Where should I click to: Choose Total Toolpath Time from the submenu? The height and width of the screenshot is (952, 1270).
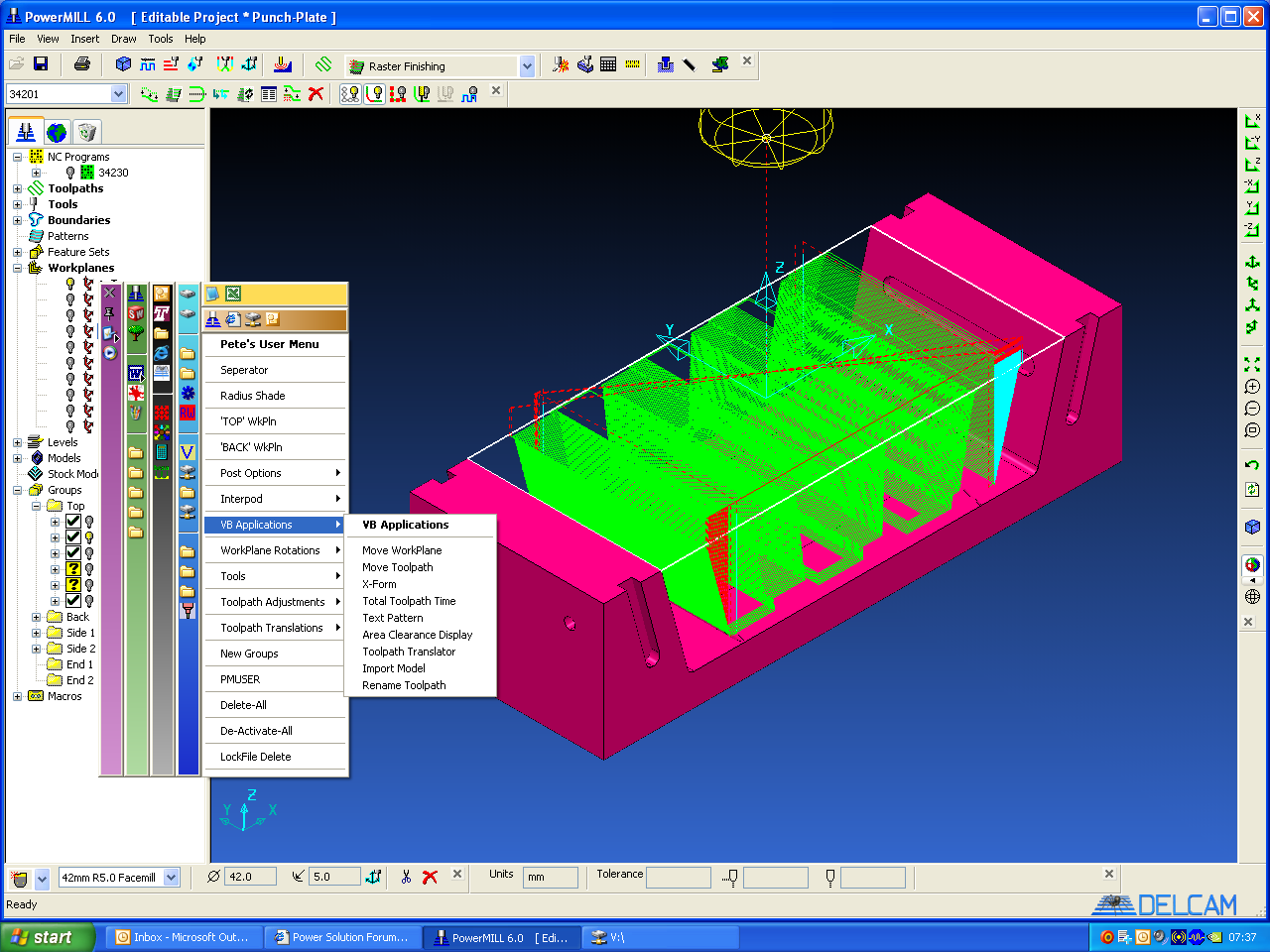[x=409, y=601]
